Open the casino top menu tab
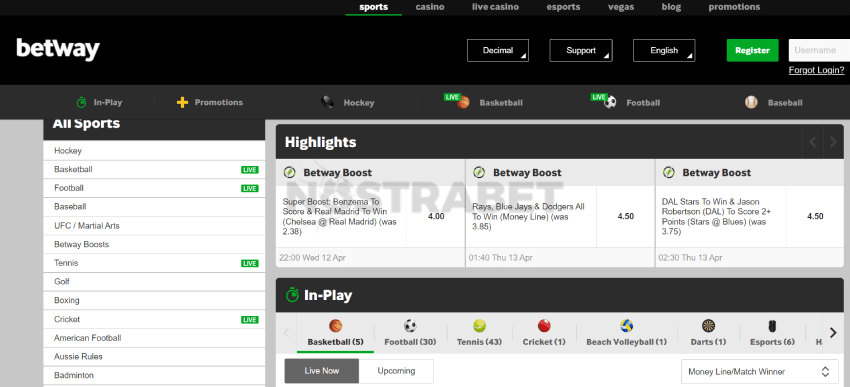 tap(430, 7)
